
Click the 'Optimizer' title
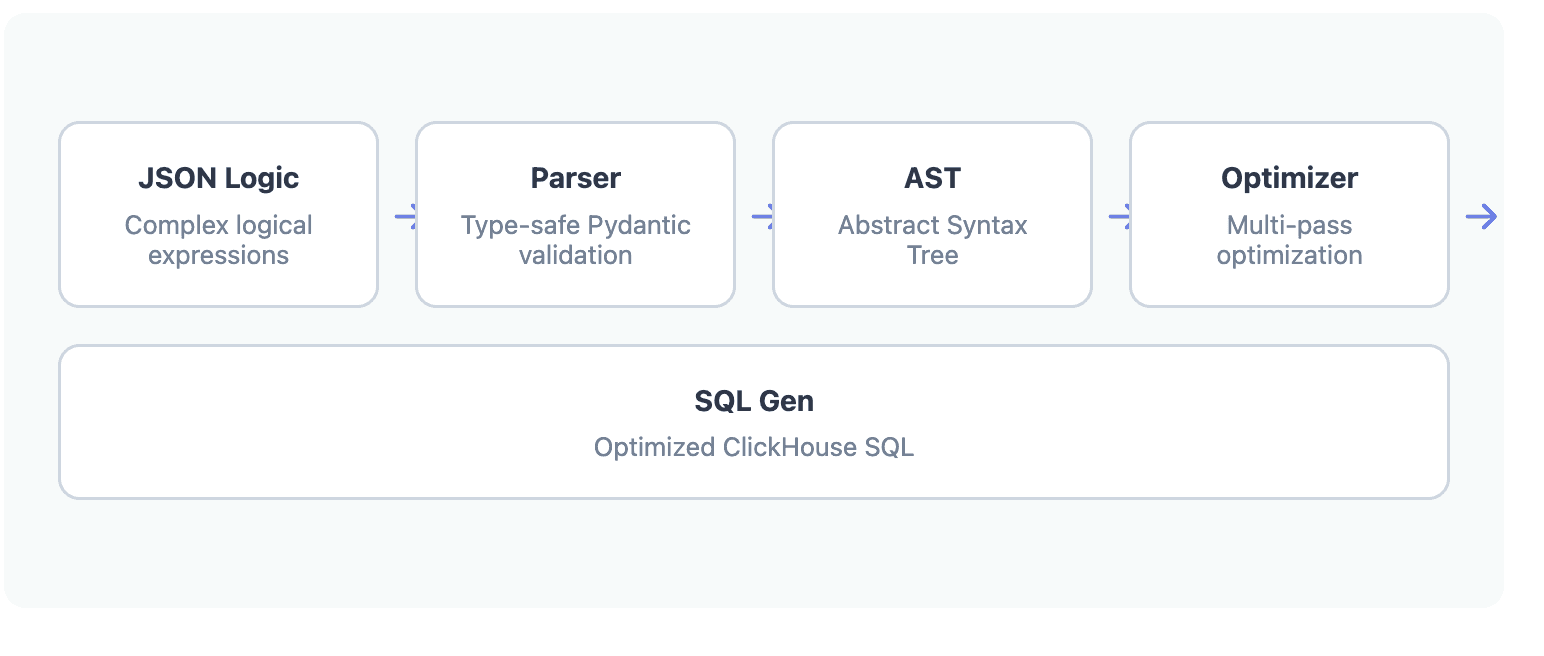point(1289,178)
